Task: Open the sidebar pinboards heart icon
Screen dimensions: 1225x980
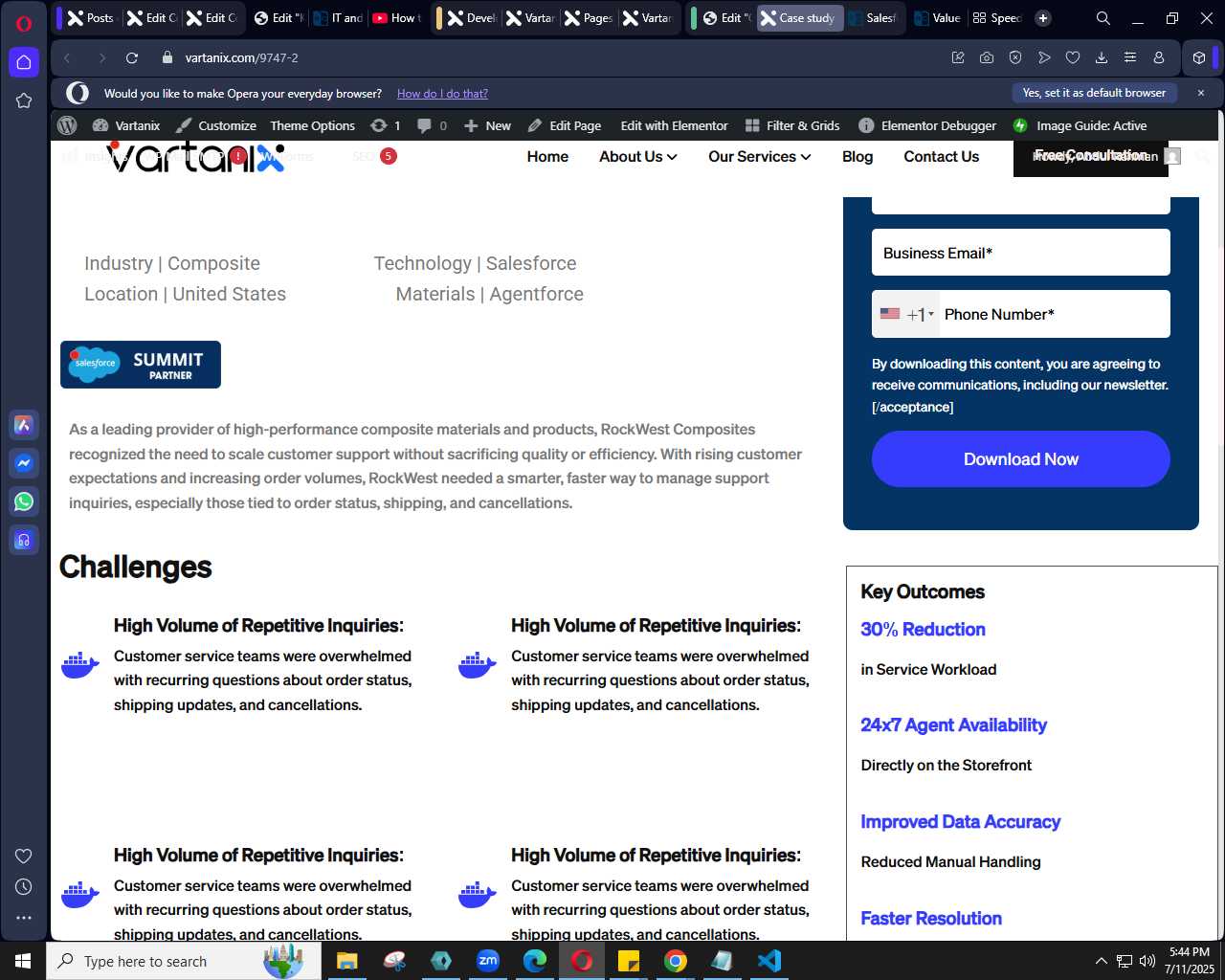Action: (24, 857)
